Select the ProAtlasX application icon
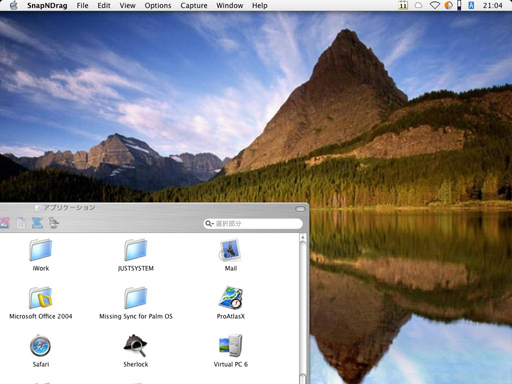This screenshot has height=384, width=512. [x=230, y=298]
